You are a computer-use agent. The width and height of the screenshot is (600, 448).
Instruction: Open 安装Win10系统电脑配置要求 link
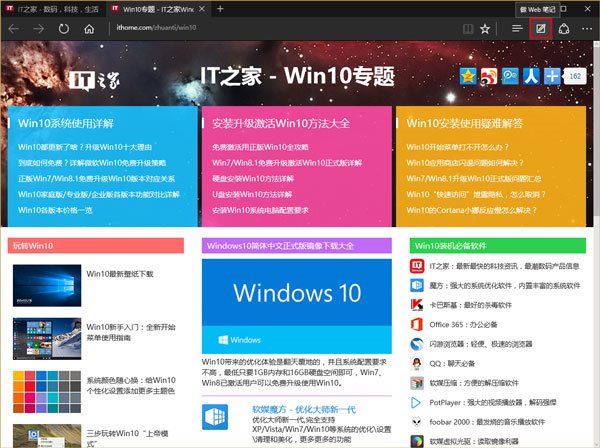(260, 210)
